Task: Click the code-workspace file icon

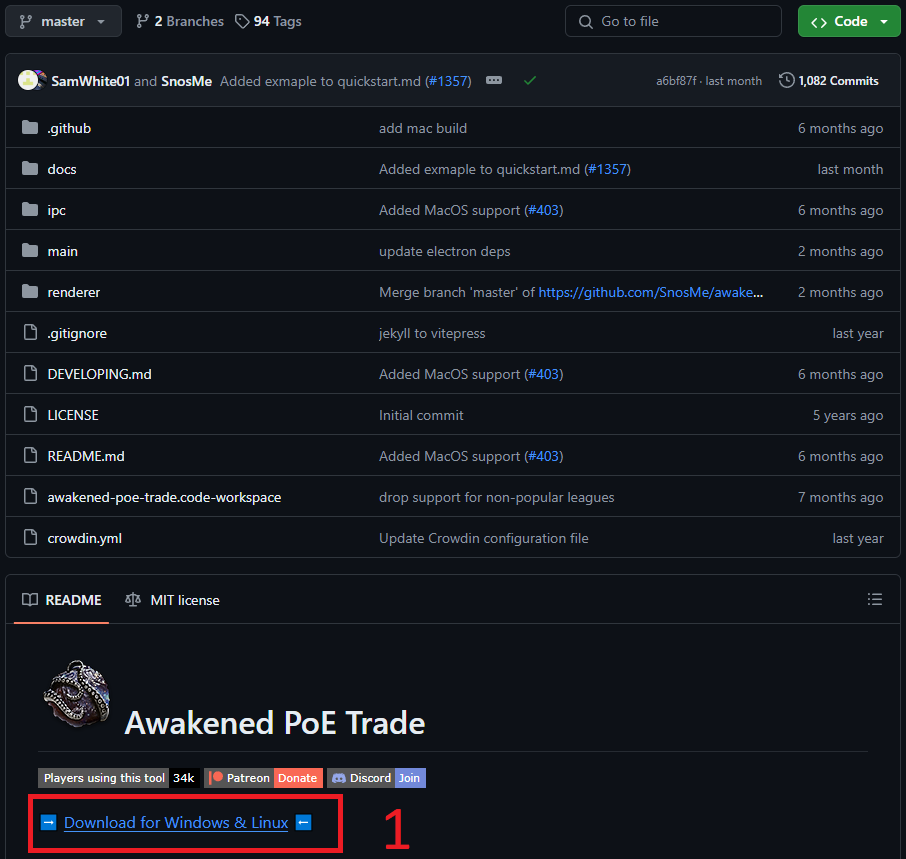Action: pos(30,496)
